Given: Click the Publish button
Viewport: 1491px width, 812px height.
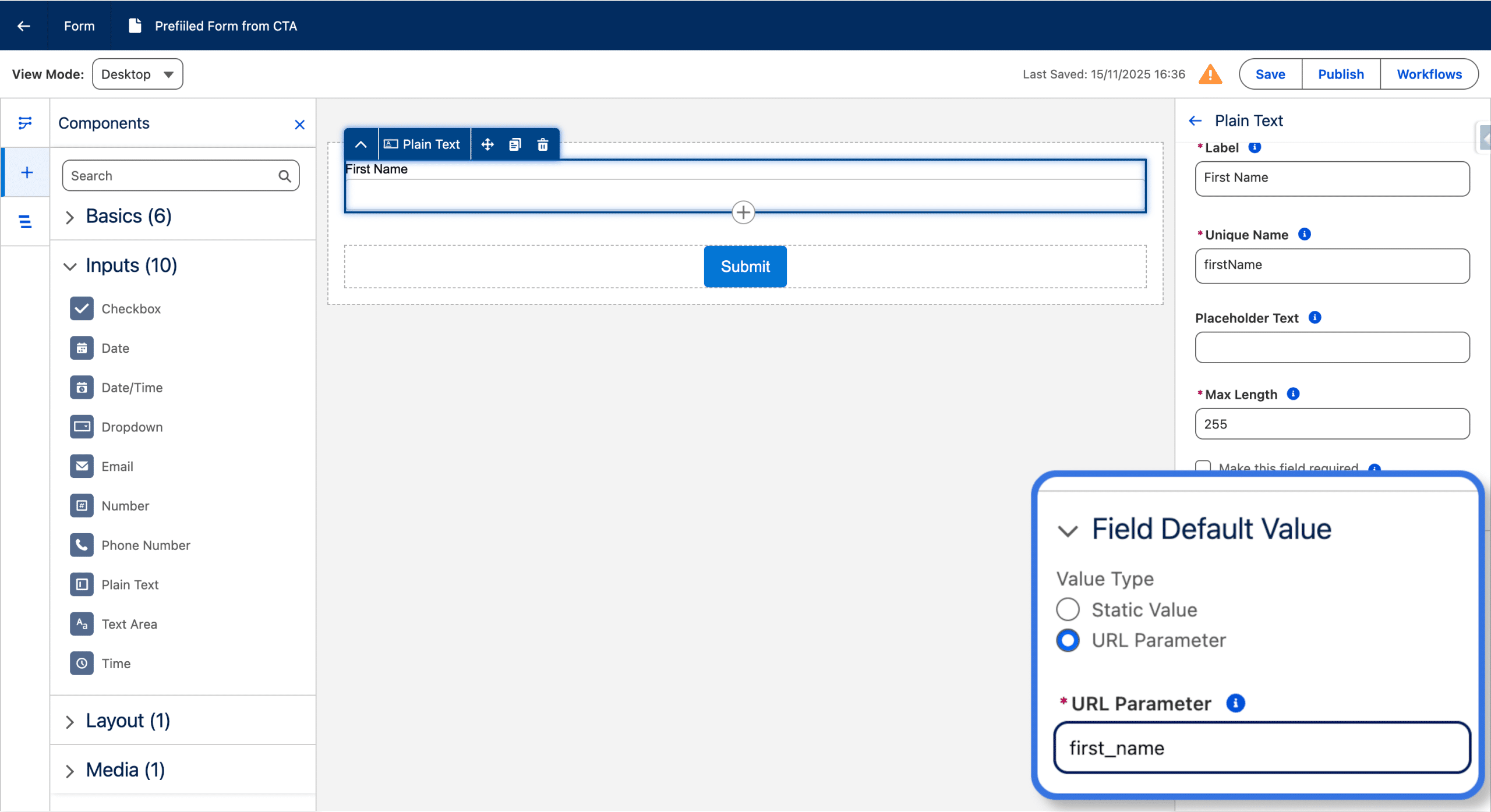Looking at the screenshot, I should point(1341,74).
